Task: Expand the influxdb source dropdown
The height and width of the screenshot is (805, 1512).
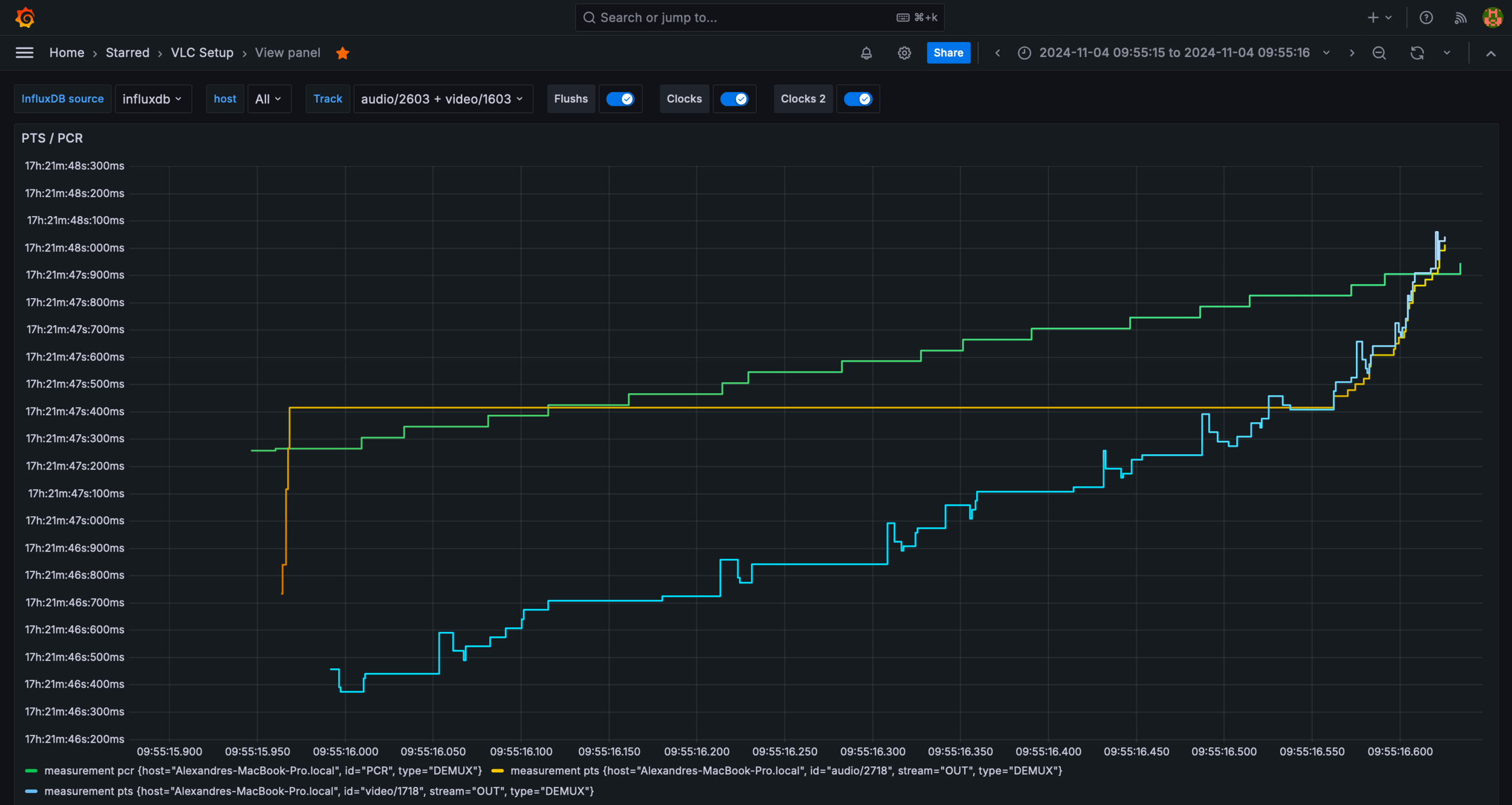Action: click(x=152, y=99)
